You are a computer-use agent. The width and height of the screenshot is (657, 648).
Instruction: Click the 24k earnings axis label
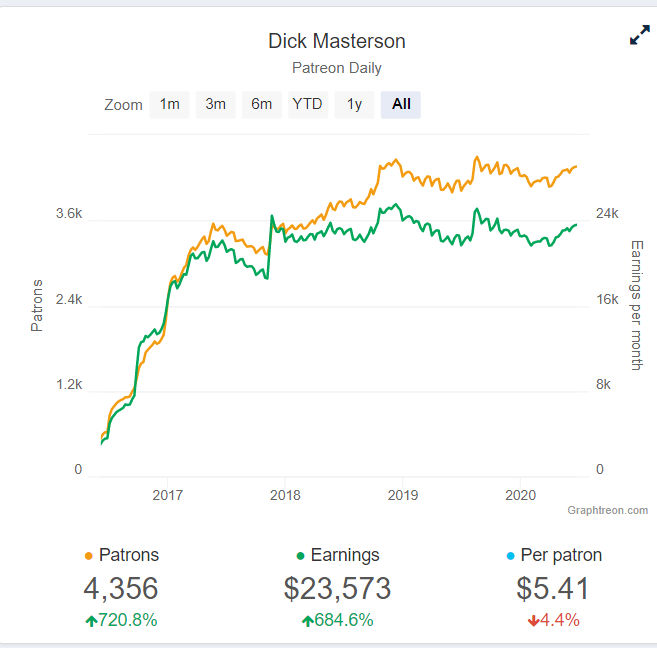[607, 214]
